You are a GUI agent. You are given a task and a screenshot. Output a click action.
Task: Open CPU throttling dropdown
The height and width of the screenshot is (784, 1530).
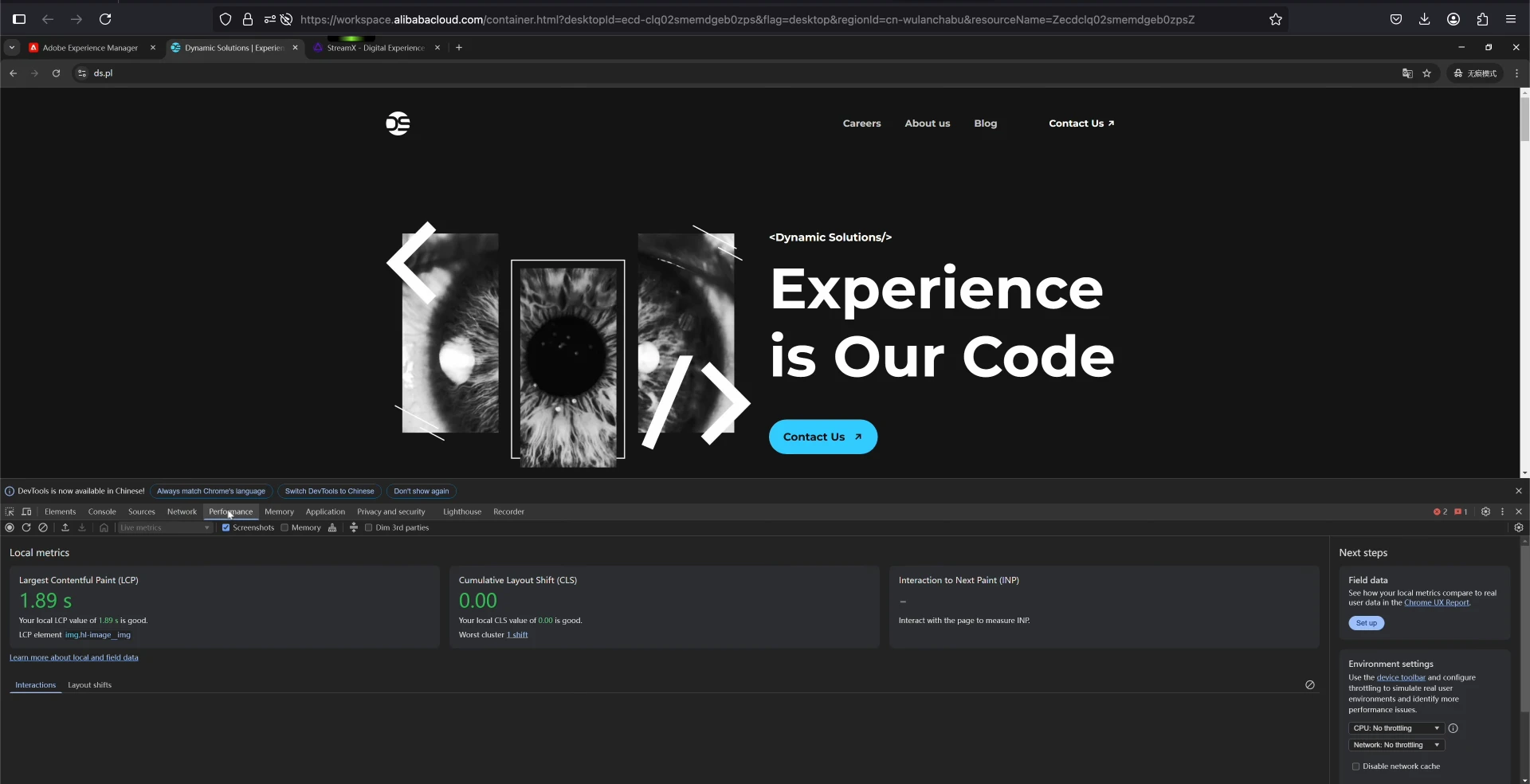click(1396, 728)
